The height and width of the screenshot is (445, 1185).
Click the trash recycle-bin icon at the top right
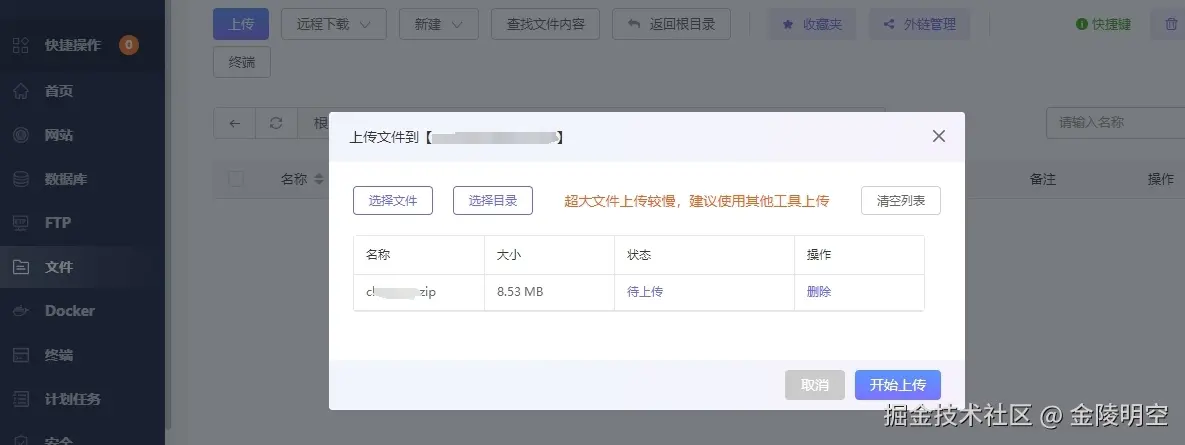point(1171,24)
